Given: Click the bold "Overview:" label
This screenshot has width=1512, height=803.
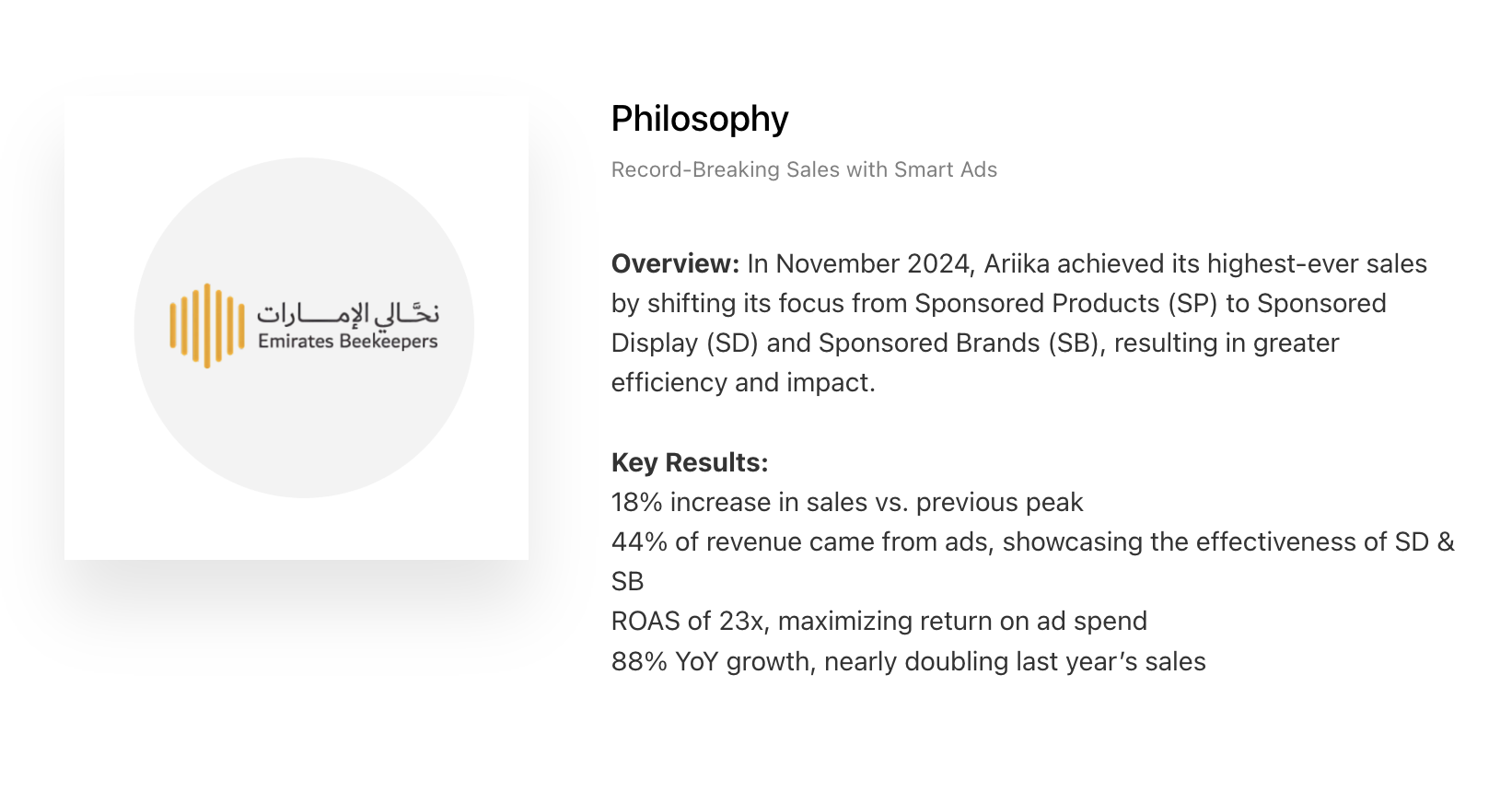Looking at the screenshot, I should coord(675,263).
